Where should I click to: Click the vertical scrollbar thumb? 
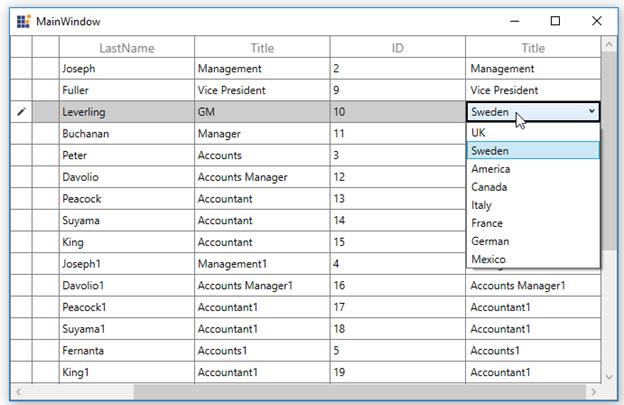click(x=609, y=151)
